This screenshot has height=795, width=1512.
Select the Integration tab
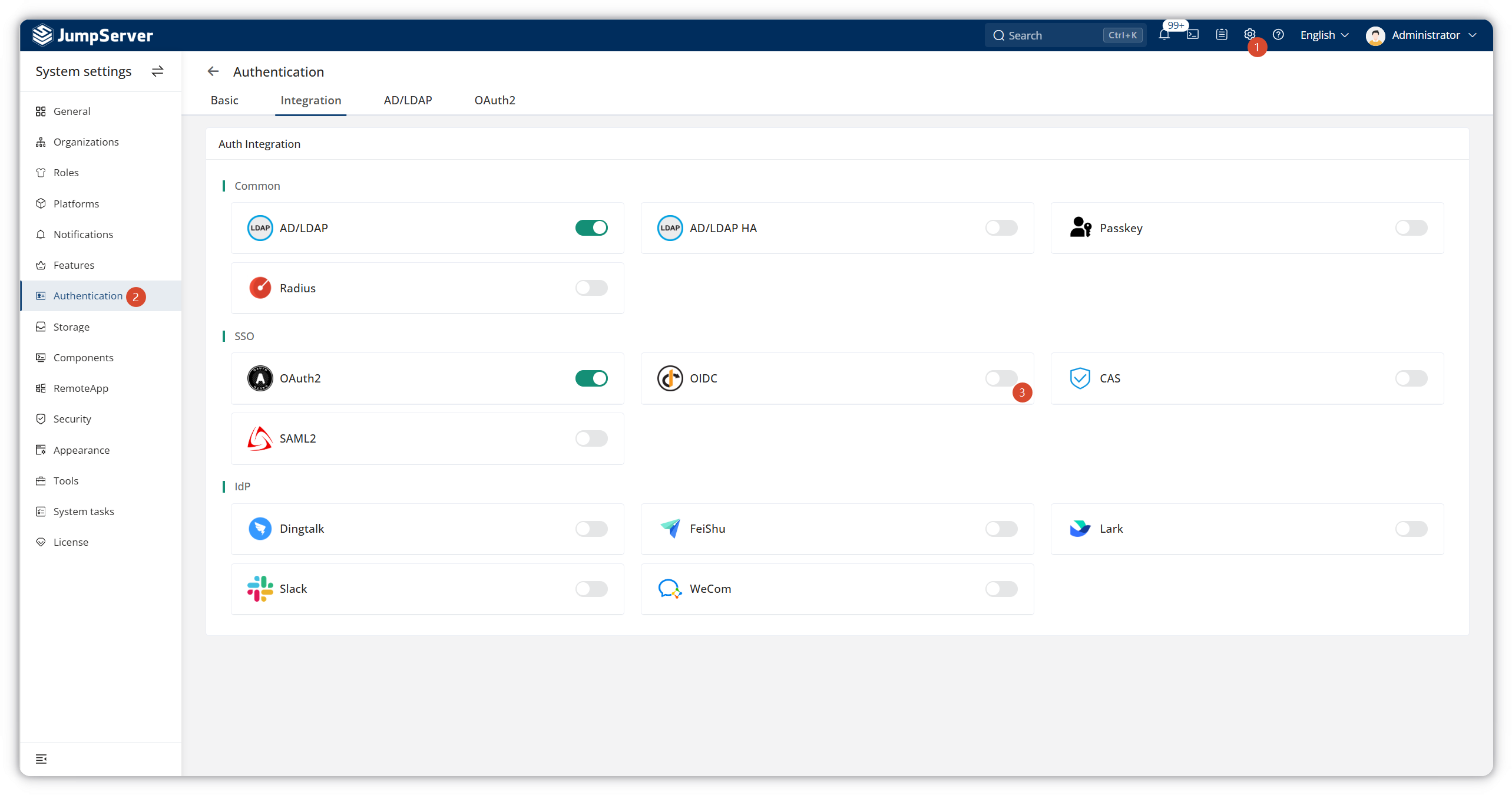(x=310, y=100)
